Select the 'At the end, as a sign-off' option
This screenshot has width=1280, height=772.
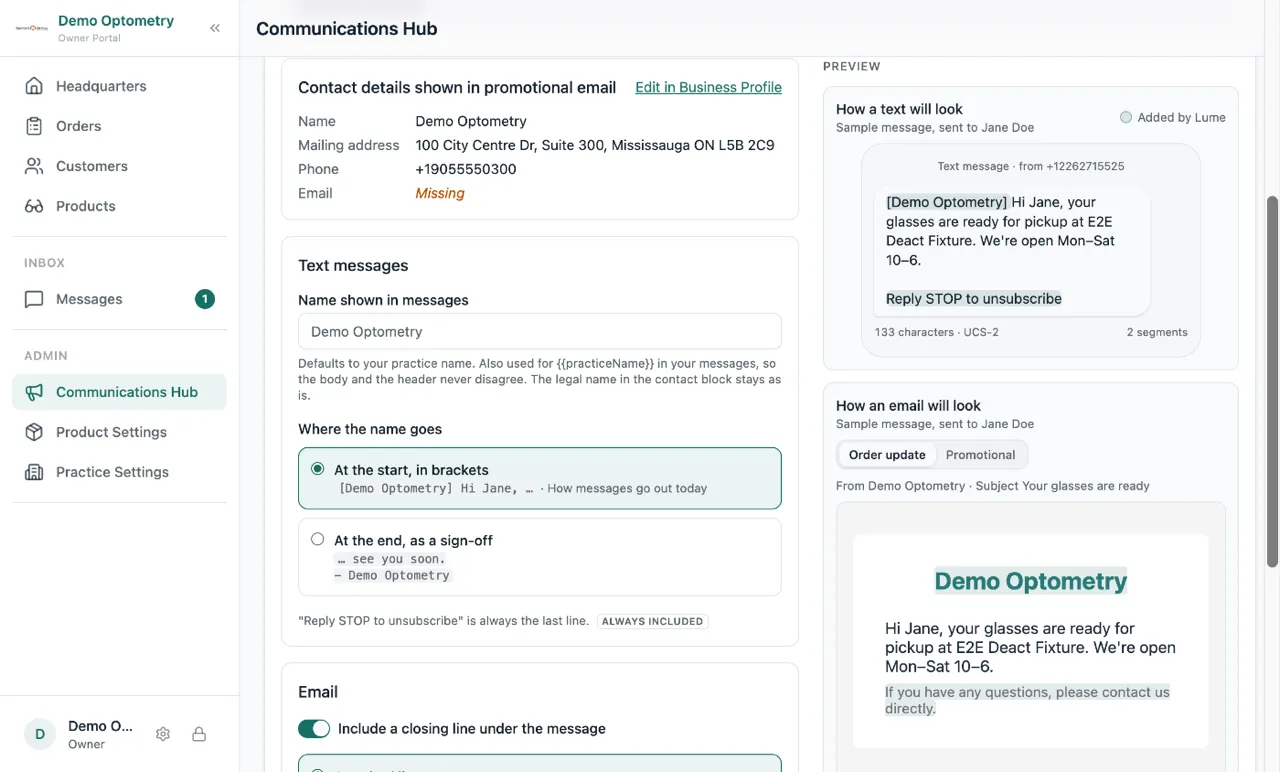tap(540, 557)
